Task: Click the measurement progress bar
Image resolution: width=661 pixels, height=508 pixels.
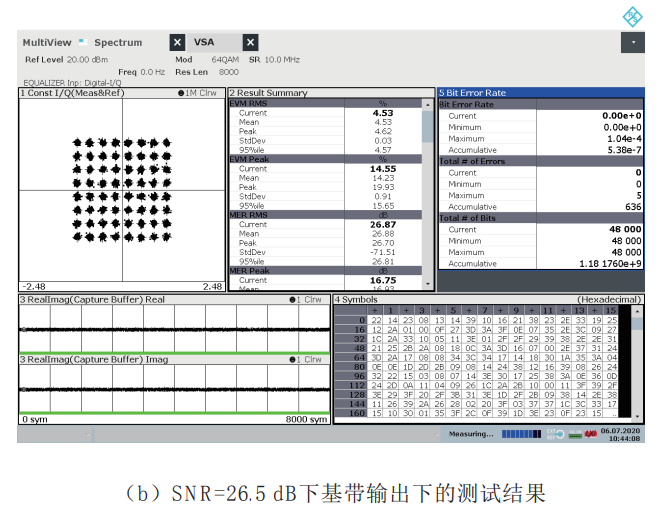Action: click(x=520, y=433)
